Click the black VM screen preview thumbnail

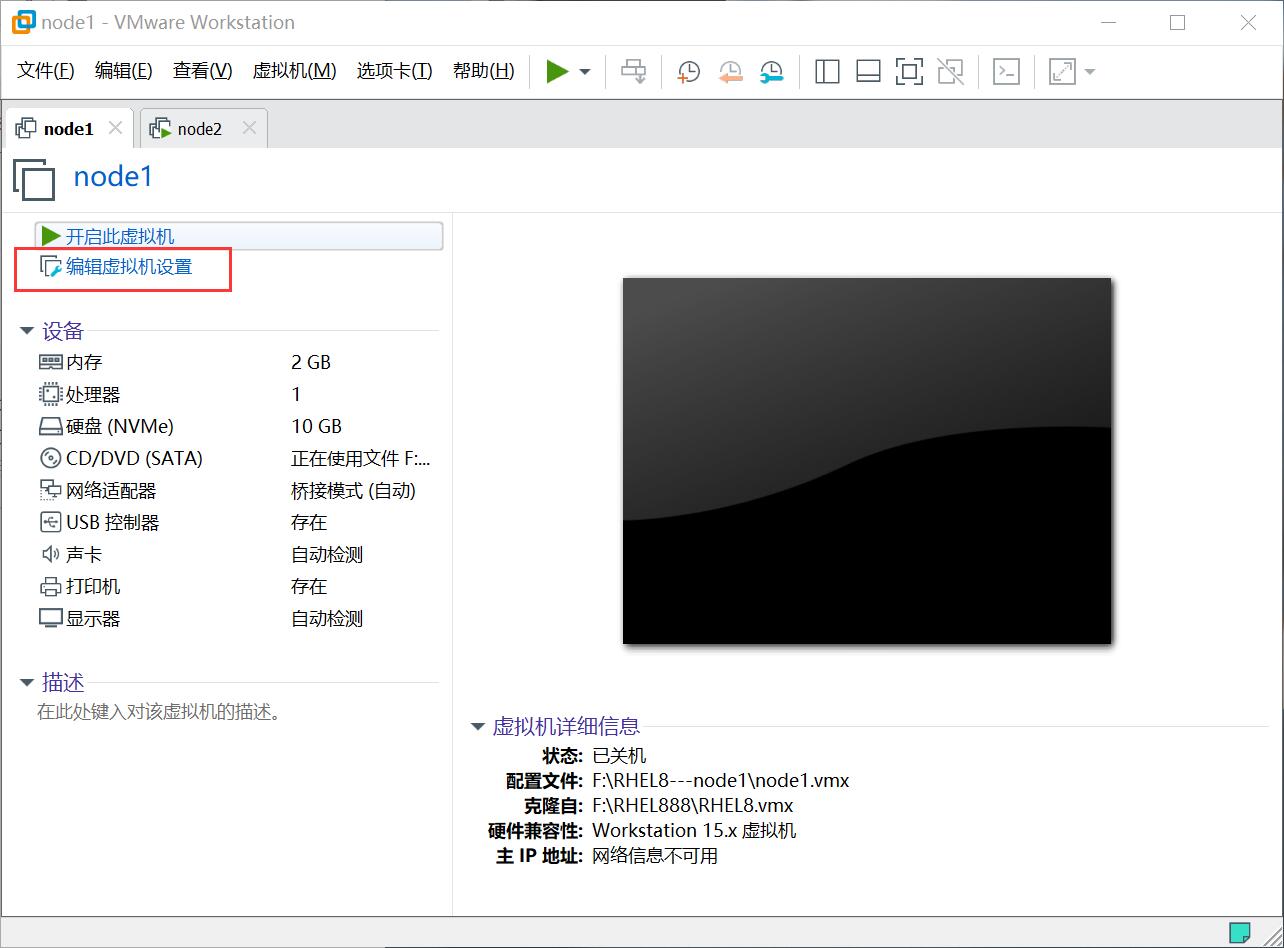[x=867, y=461]
